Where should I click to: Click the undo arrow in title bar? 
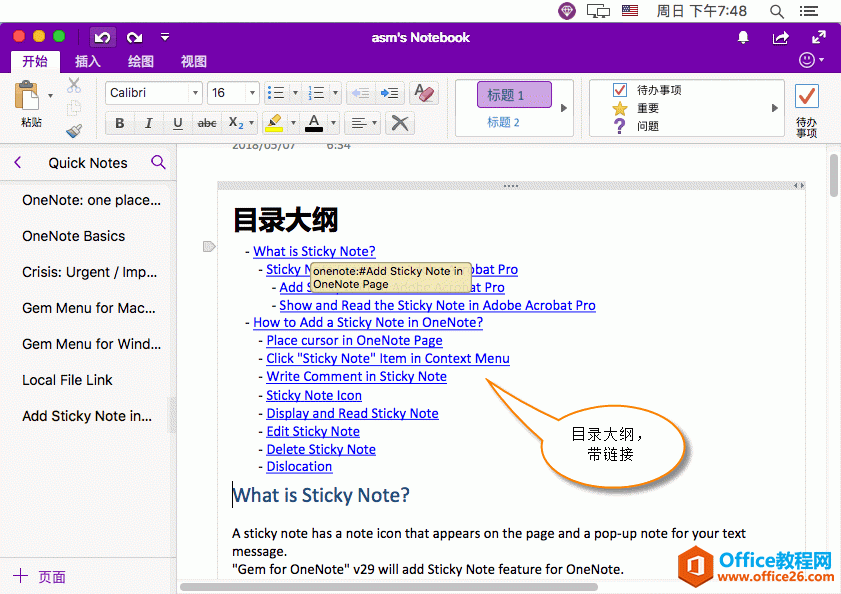(x=102, y=37)
